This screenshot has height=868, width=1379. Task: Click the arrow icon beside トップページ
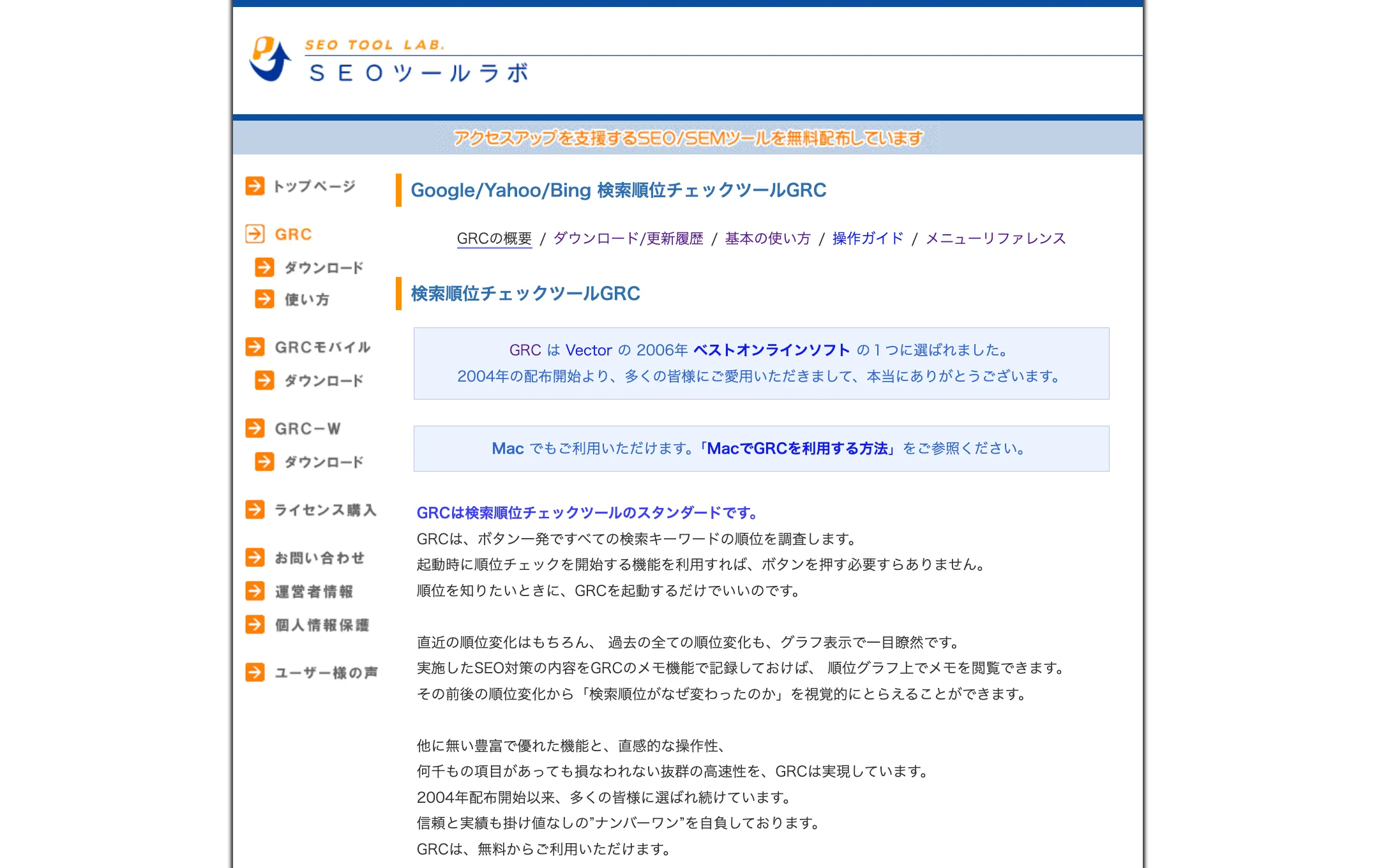[255, 186]
